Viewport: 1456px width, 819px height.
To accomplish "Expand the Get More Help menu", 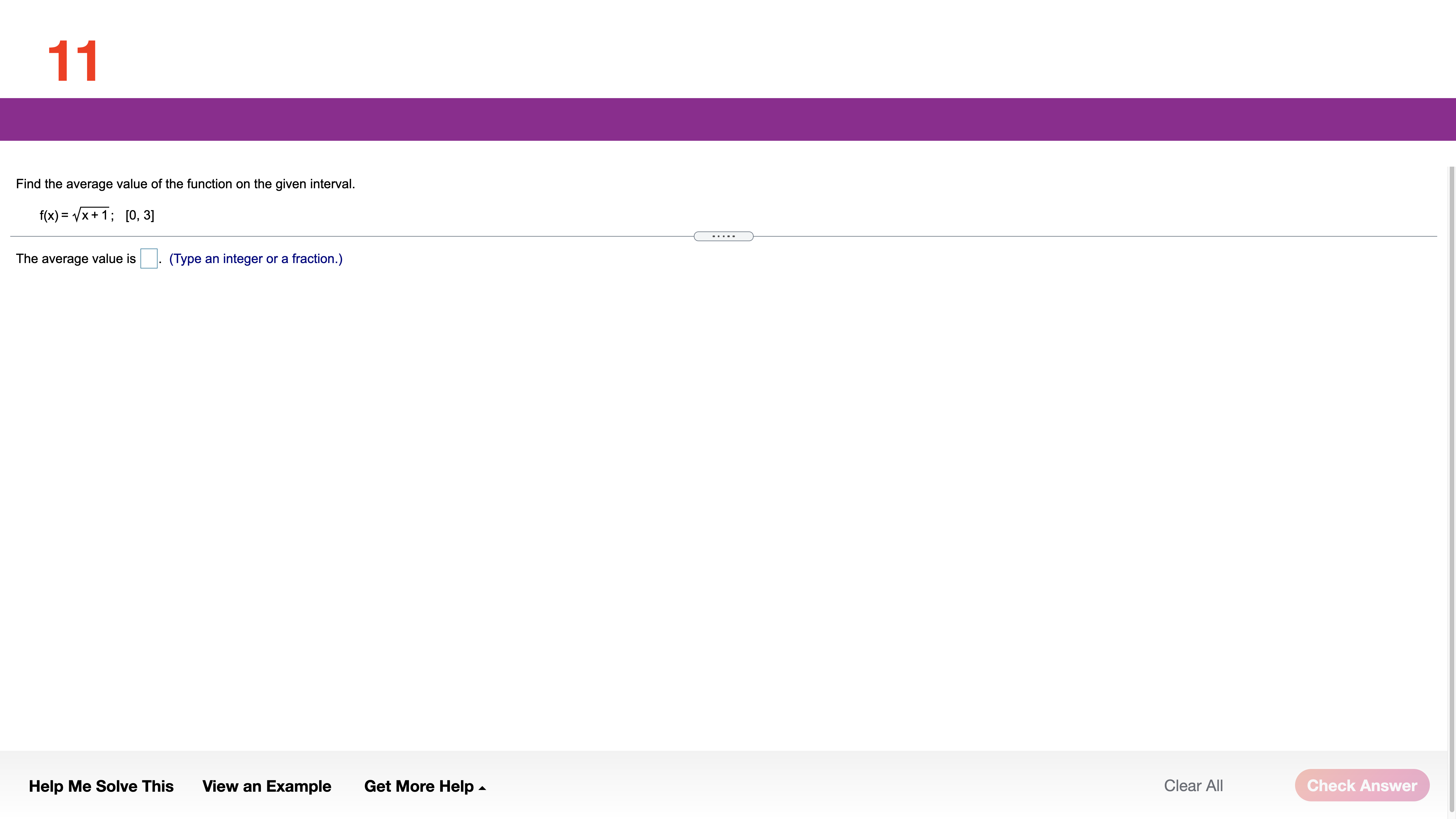I will 419,786.
